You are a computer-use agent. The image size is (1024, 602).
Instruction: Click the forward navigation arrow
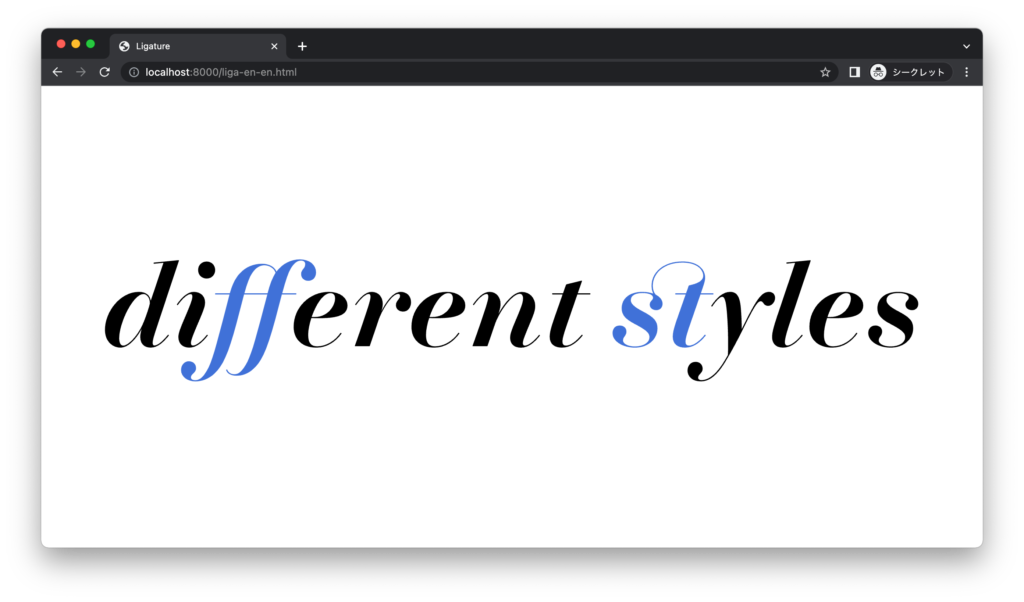81,72
